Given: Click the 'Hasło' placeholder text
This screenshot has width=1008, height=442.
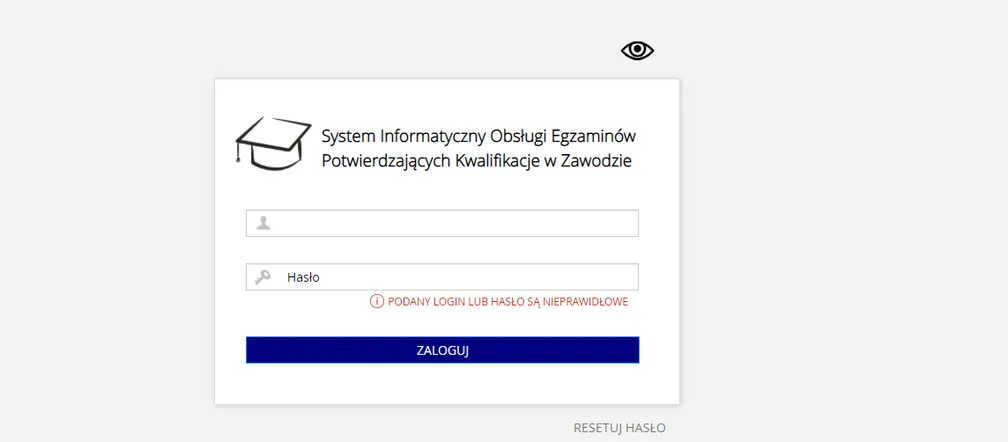Looking at the screenshot, I should click(303, 277).
